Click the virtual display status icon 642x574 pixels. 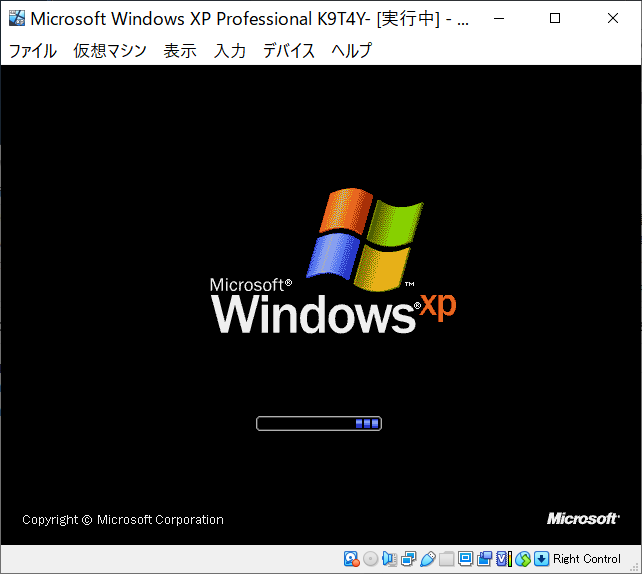point(466,559)
